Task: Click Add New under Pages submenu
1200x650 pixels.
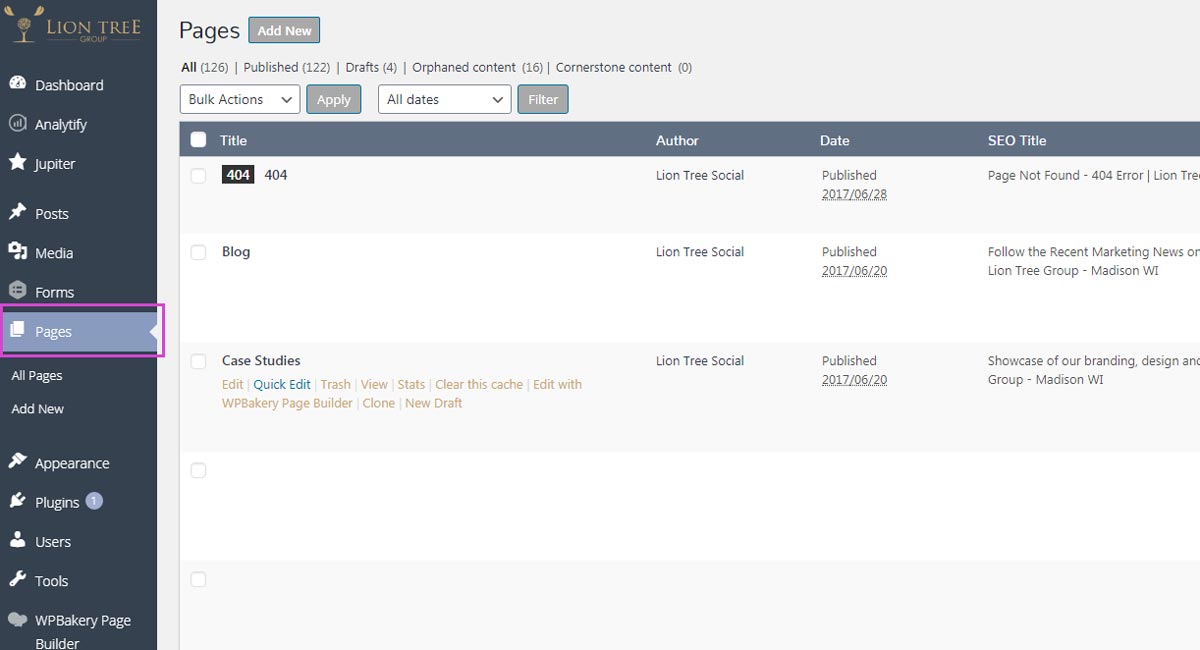Action: (37, 408)
